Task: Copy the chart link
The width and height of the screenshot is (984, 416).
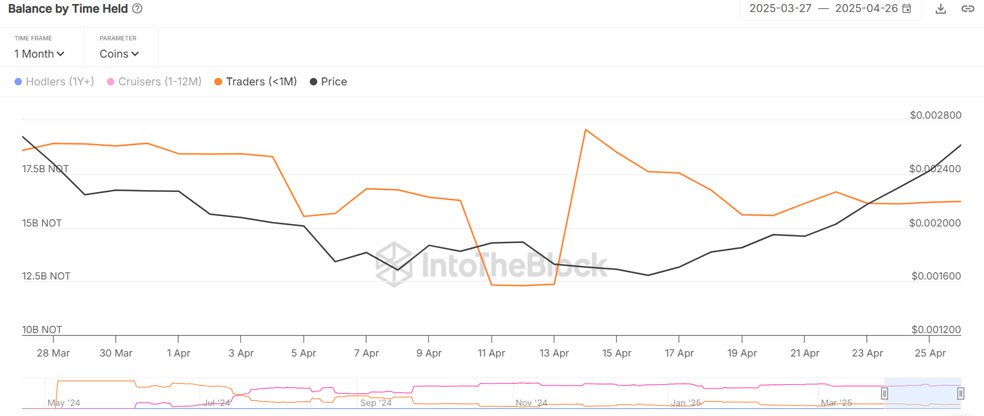Action: click(x=967, y=9)
